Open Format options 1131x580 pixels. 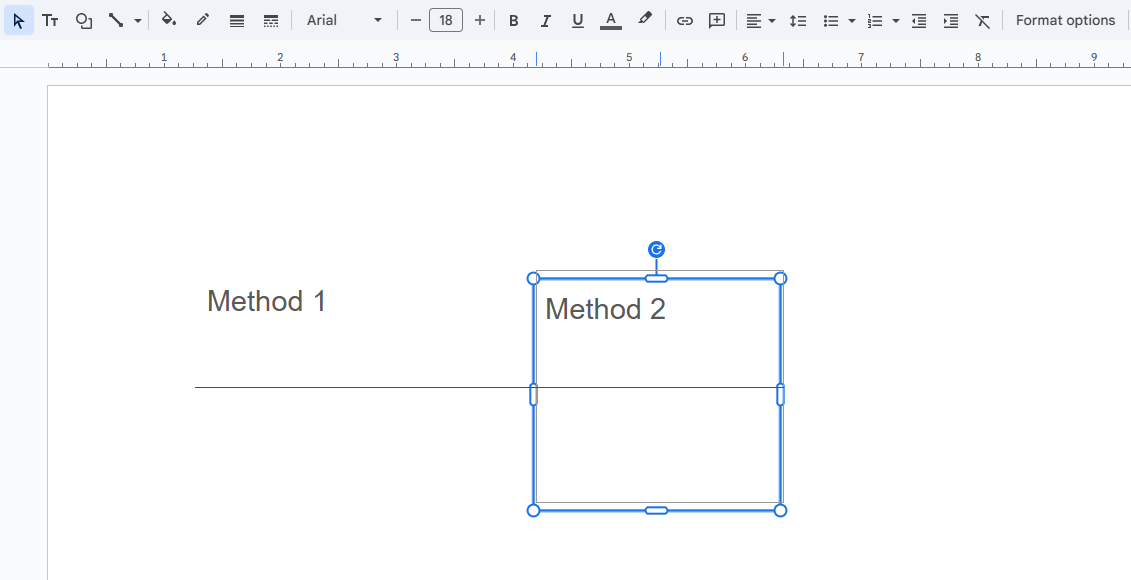(x=1065, y=20)
